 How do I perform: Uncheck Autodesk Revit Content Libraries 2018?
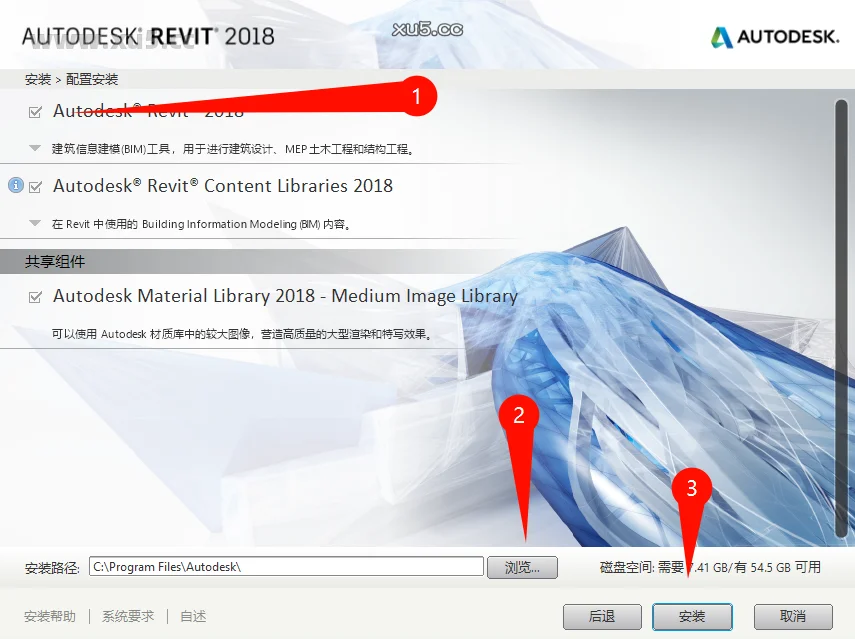(x=36, y=187)
